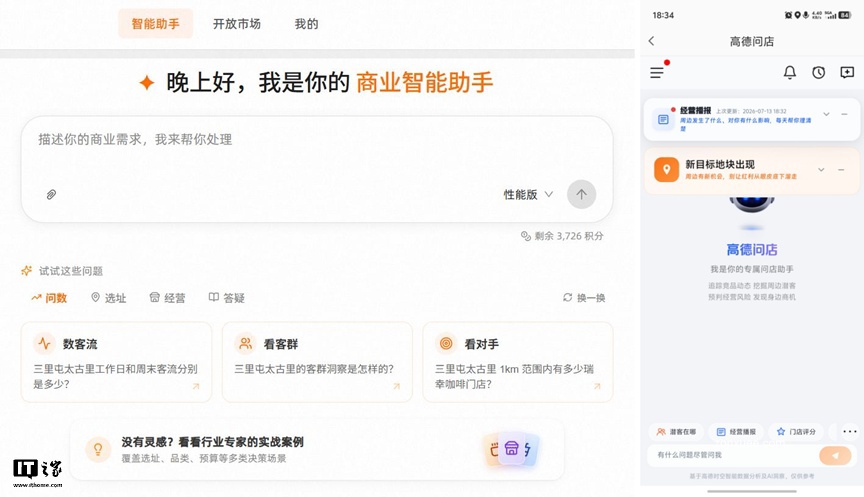864x497 pixels.
Task: Click arrow icon on 数客流 card
Action: point(196,386)
